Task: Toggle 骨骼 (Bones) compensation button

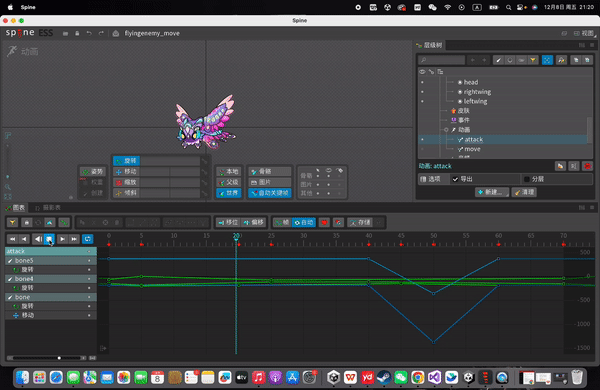Action: (270, 171)
